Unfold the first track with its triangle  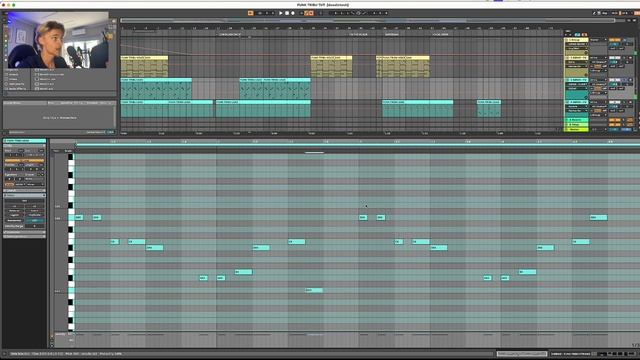(x=567, y=40)
